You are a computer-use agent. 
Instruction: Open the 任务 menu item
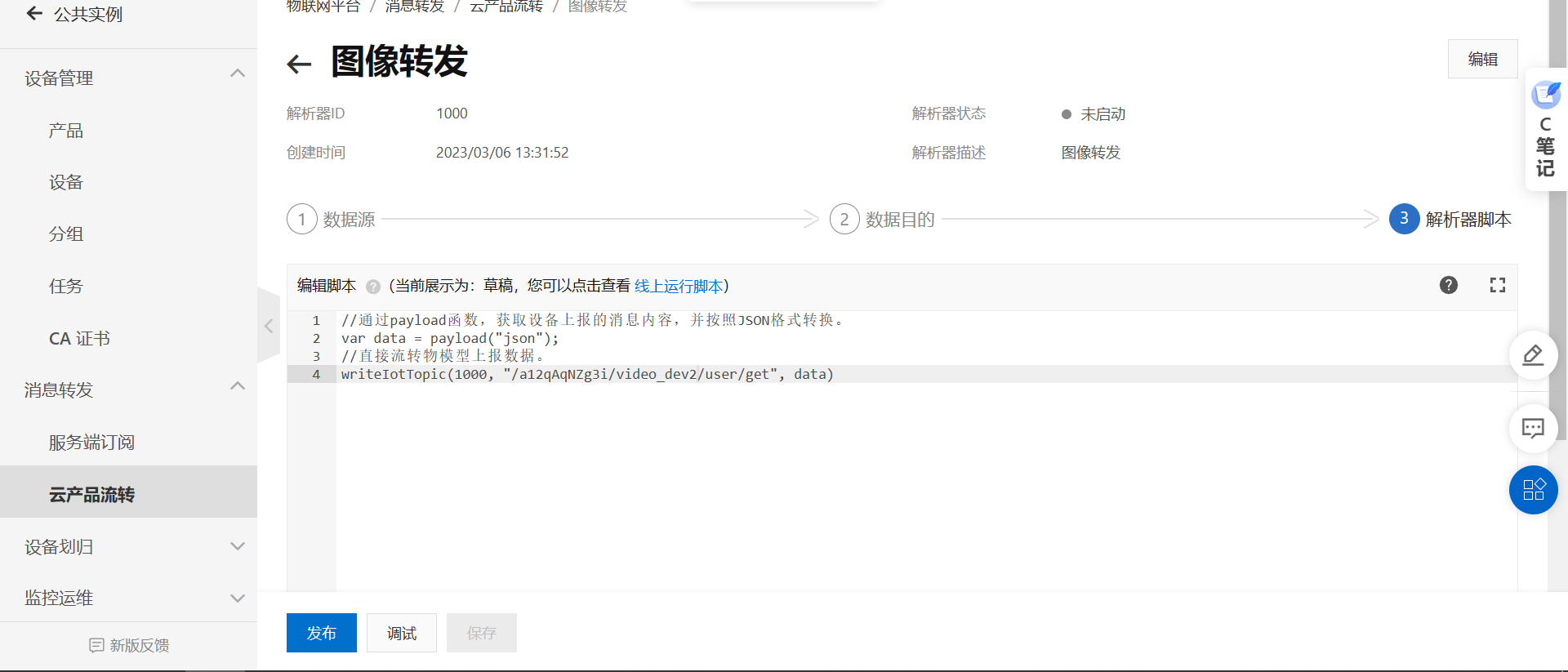click(66, 287)
